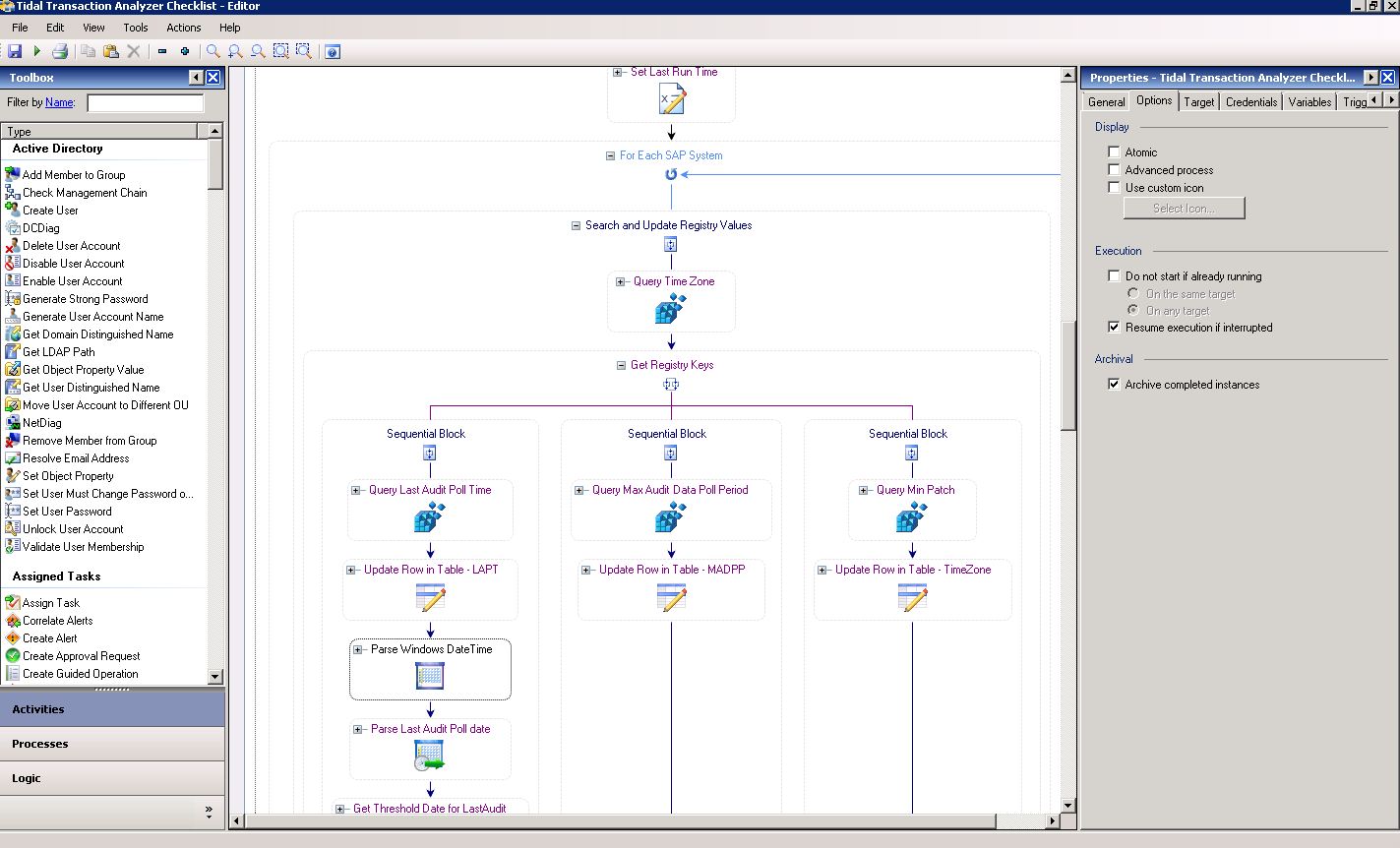
Task: Enable the Advanced process checkbox
Action: pyautogui.click(x=1114, y=169)
